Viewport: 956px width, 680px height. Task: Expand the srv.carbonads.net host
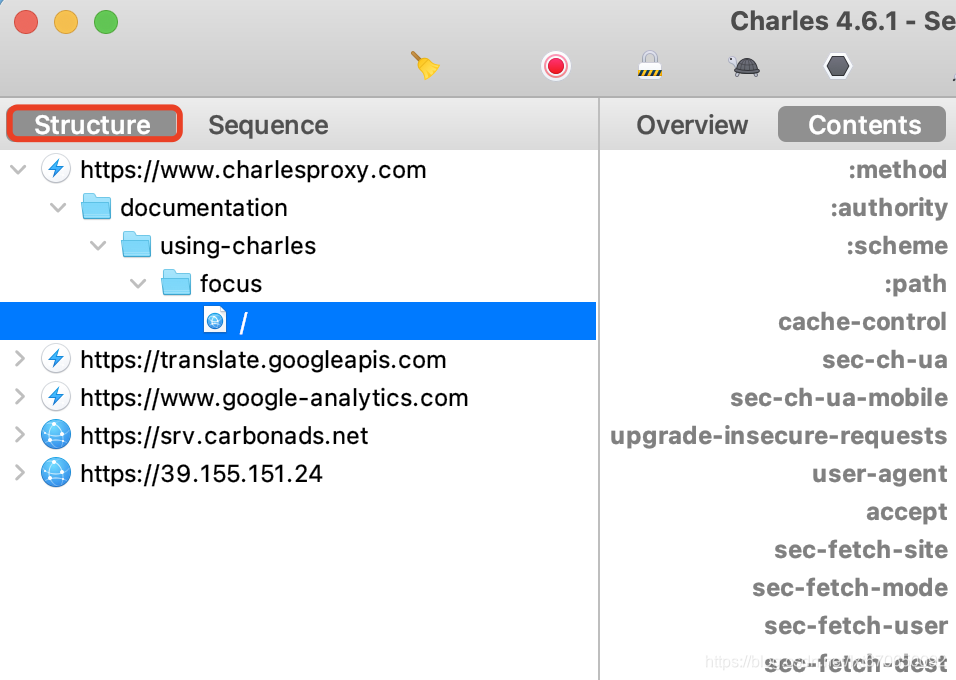(20, 435)
